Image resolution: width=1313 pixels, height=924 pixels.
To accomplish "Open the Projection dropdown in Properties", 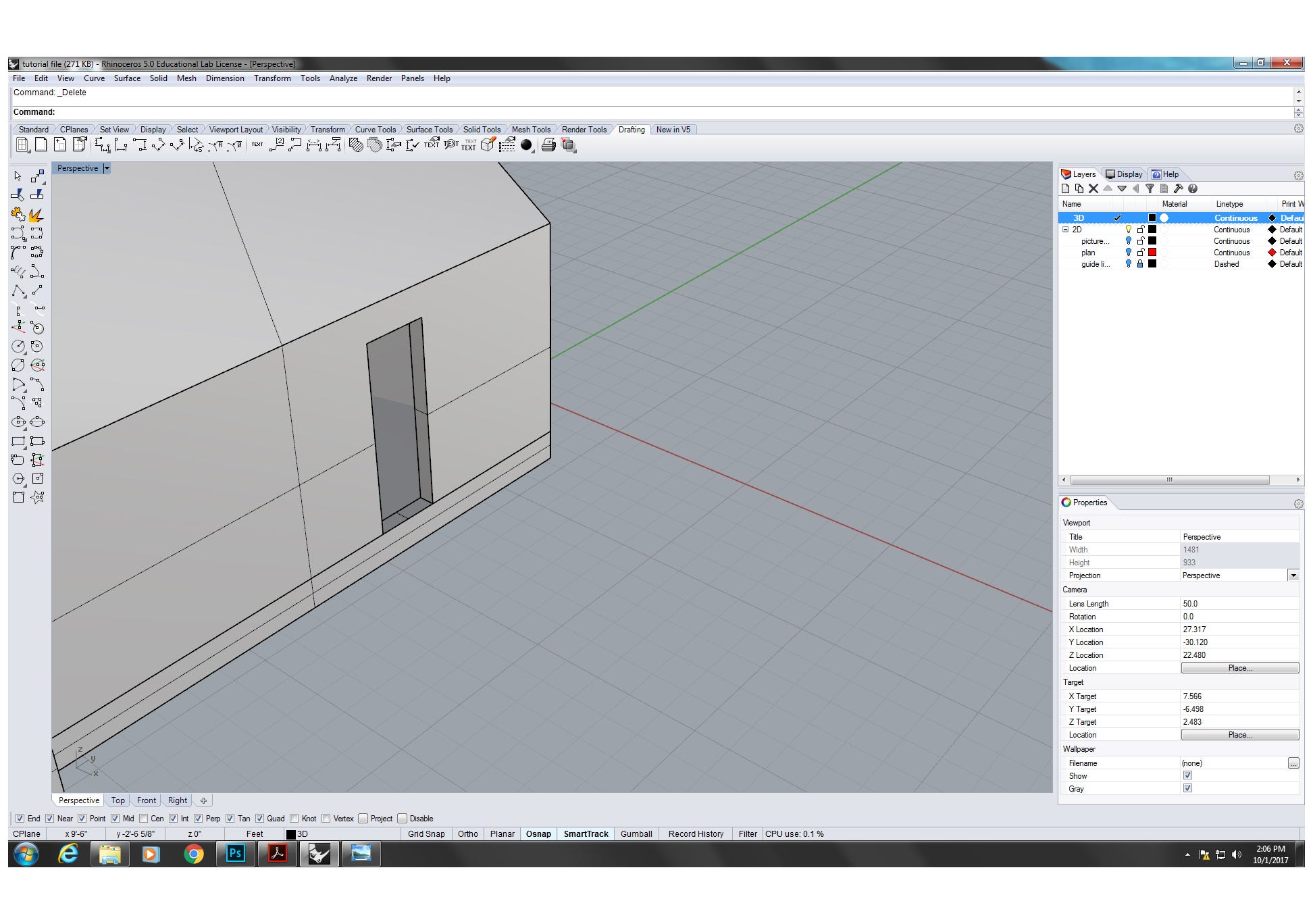I will pos(1293,575).
